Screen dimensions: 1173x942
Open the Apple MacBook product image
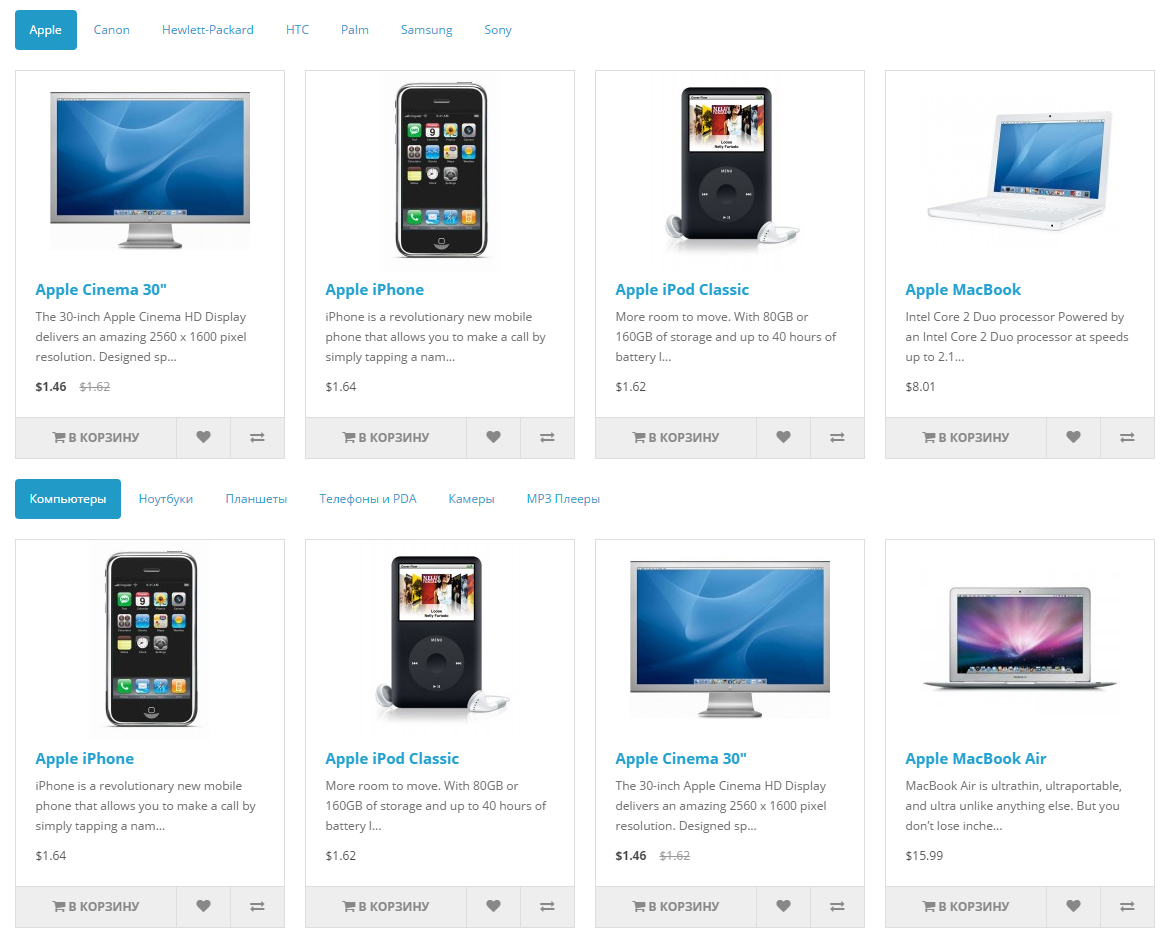[1020, 171]
